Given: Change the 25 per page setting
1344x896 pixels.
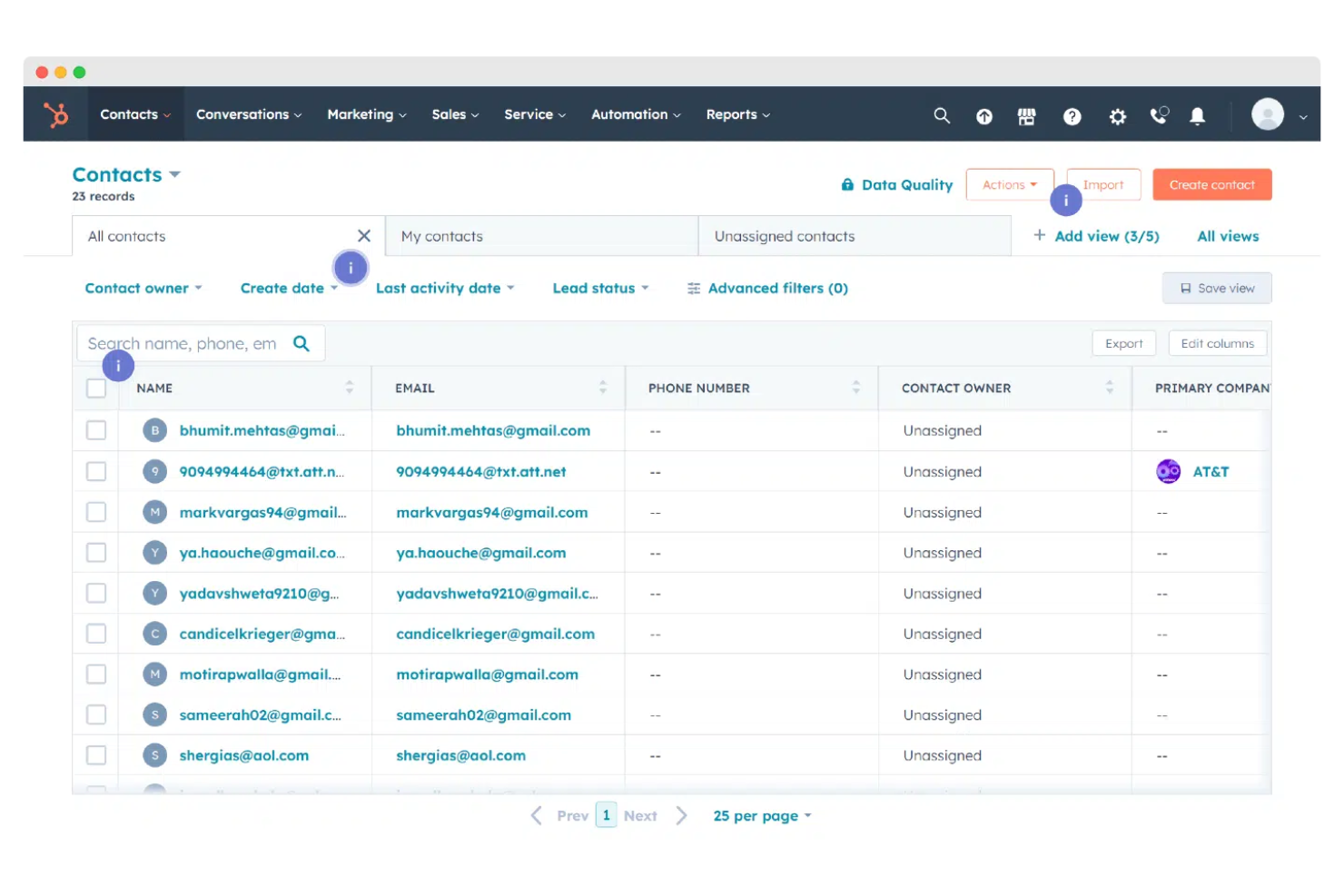Looking at the screenshot, I should click(762, 816).
